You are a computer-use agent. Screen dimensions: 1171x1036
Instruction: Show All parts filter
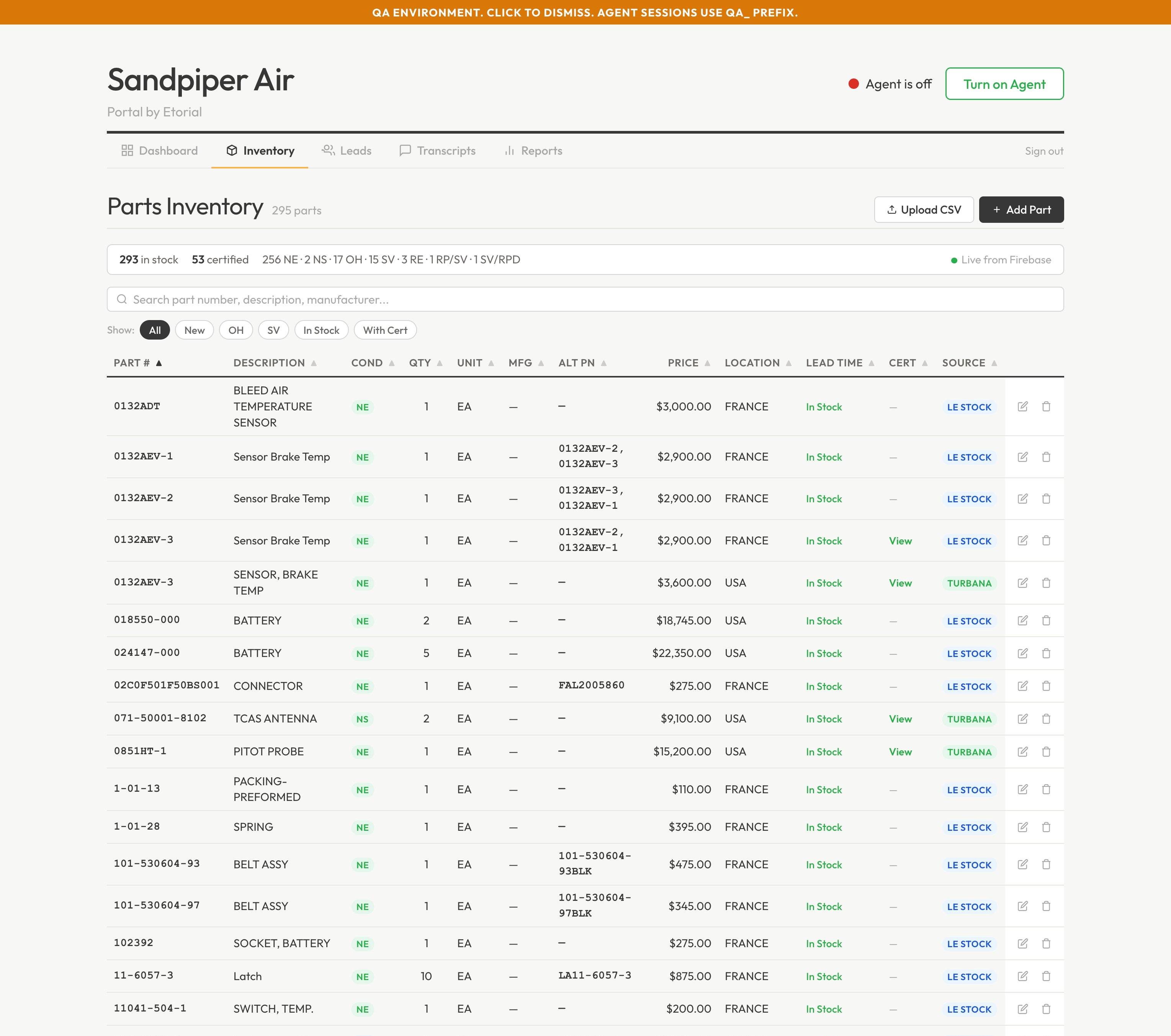(155, 330)
